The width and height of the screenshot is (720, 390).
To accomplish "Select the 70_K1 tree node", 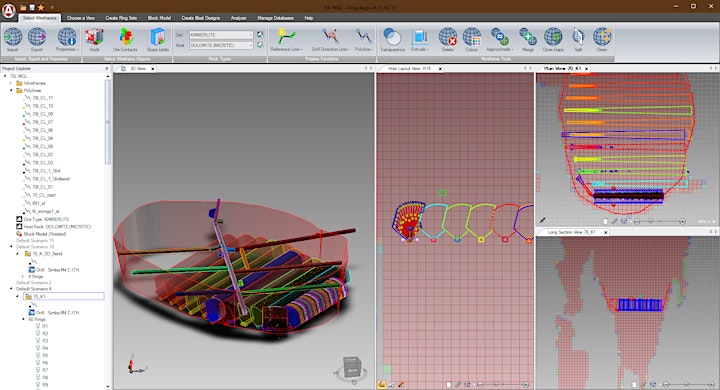I will pos(63,297).
